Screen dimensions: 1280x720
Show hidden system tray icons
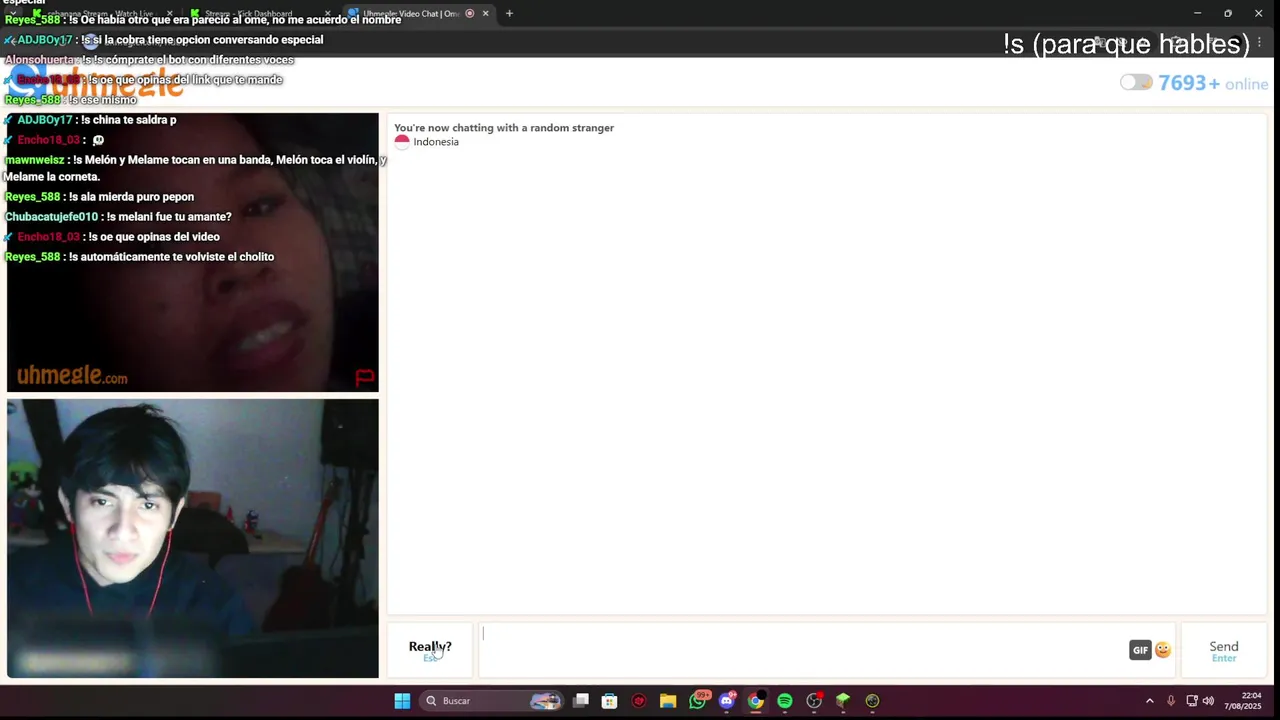pyautogui.click(x=1149, y=701)
